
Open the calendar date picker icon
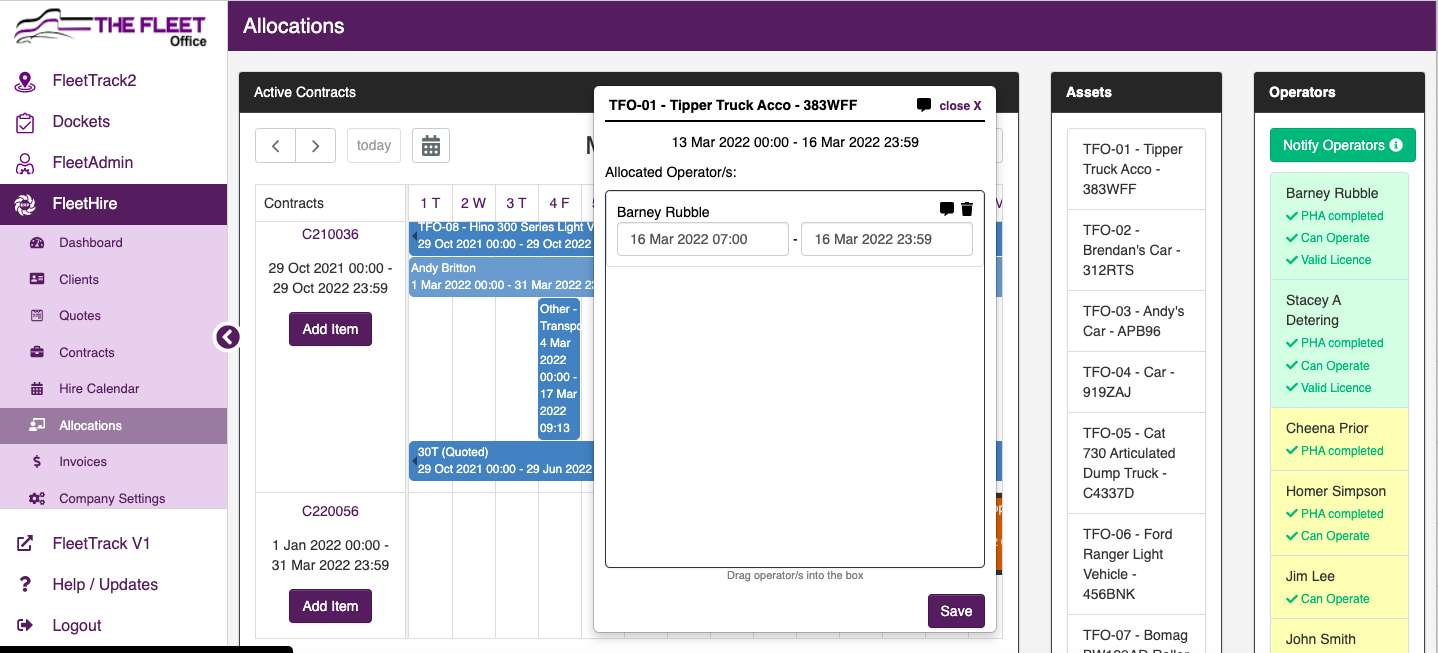click(x=431, y=146)
